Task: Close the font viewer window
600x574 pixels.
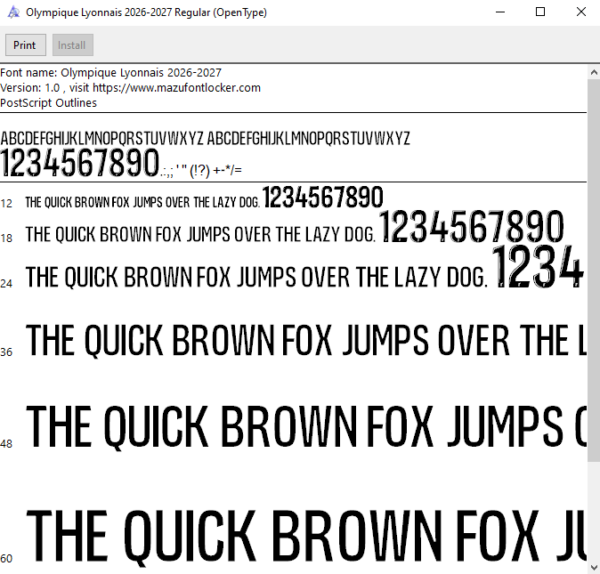Action: 581,12
